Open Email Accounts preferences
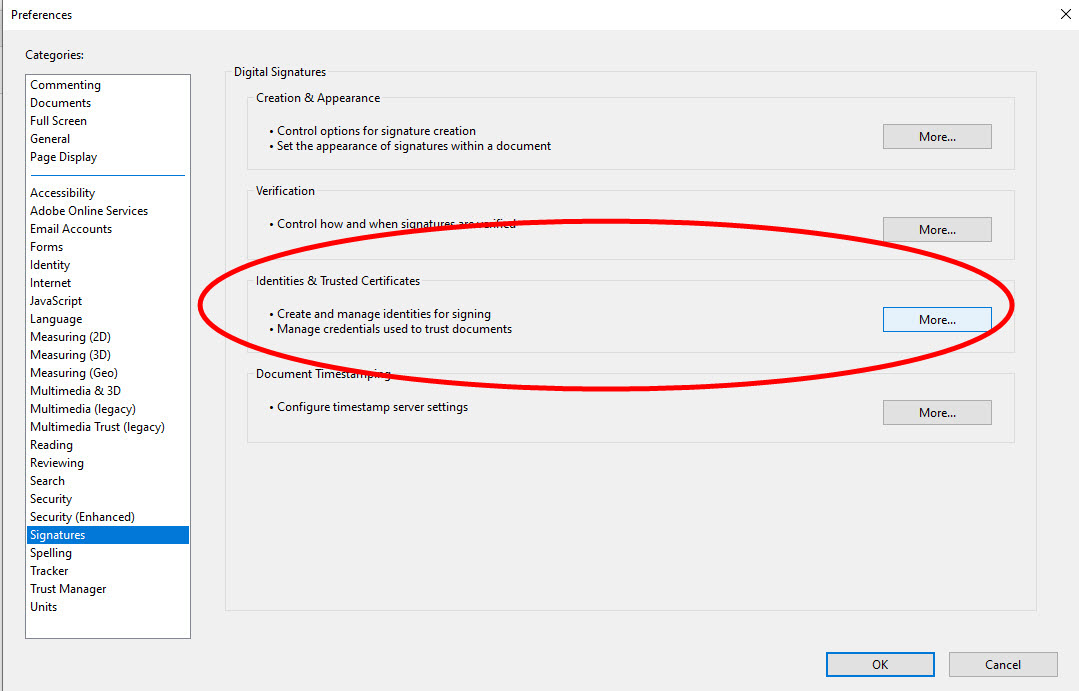Viewport: 1079px width, 691px height. [71, 229]
